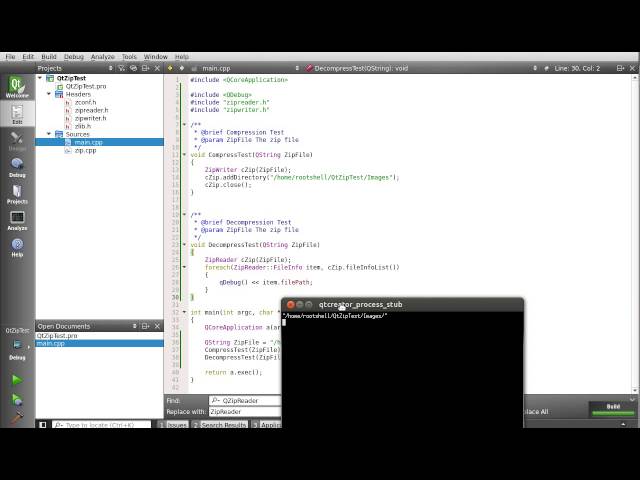Open the Tools menu
Screen dimensions: 640x480
click(x=129, y=57)
